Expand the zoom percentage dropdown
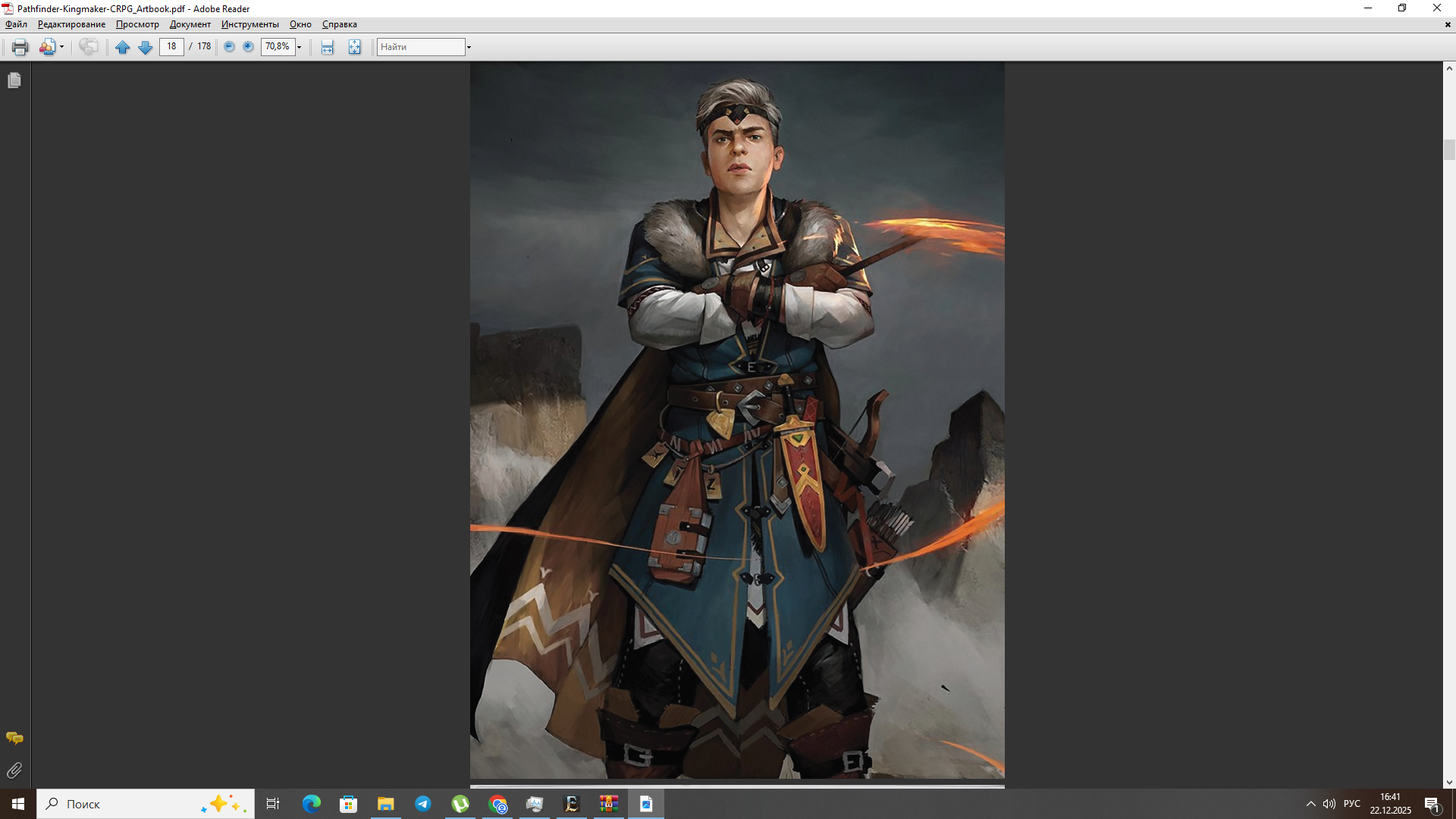This screenshot has width=1456, height=819. pos(300,47)
